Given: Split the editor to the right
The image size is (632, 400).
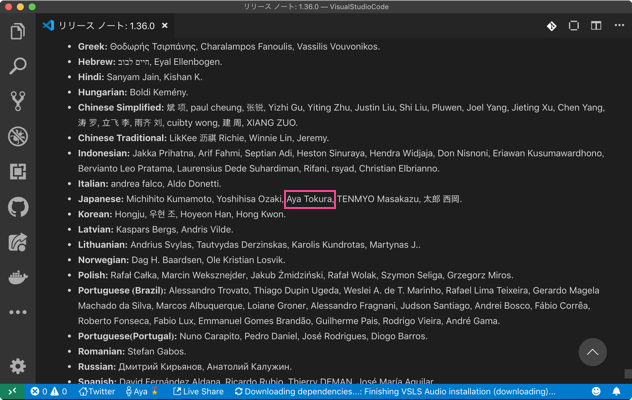Looking at the screenshot, I should coord(596,26).
